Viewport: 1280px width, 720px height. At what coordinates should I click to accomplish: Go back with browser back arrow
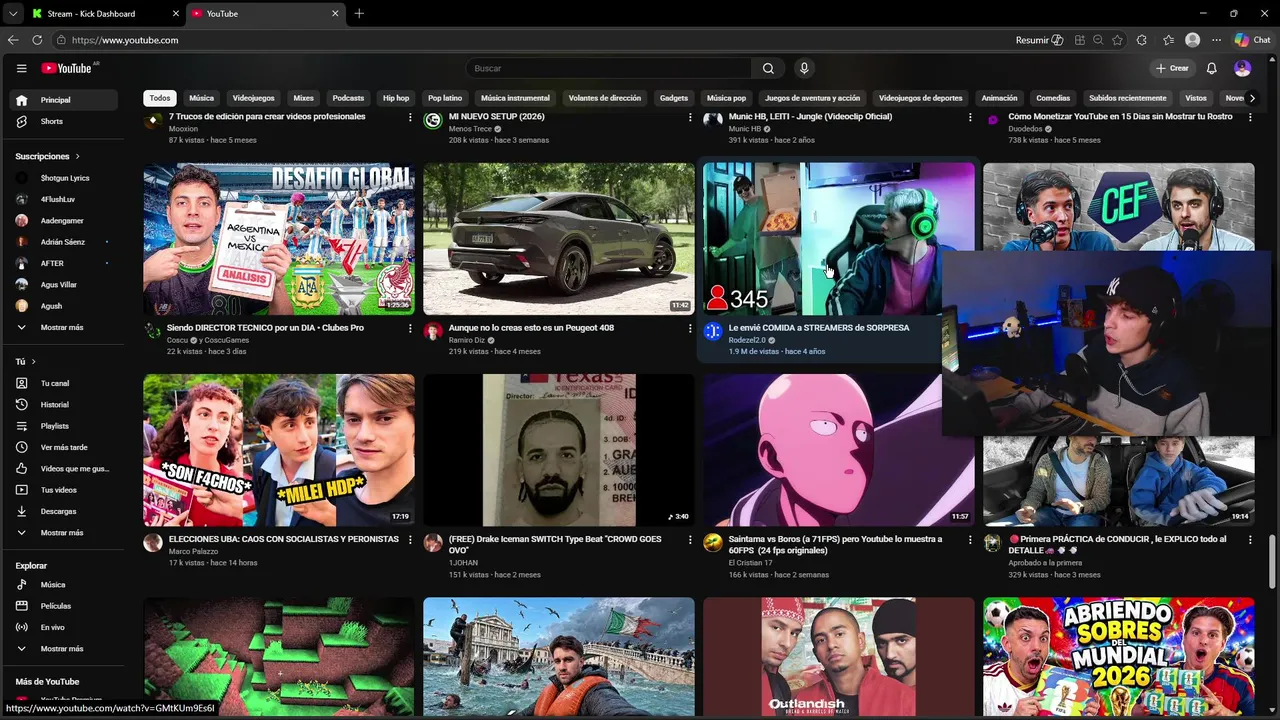(x=13, y=40)
